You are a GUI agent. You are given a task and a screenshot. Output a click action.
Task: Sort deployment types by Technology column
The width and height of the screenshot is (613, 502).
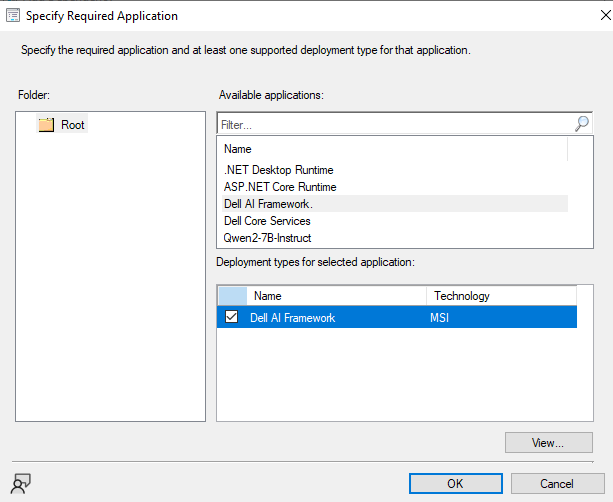tap(500, 296)
